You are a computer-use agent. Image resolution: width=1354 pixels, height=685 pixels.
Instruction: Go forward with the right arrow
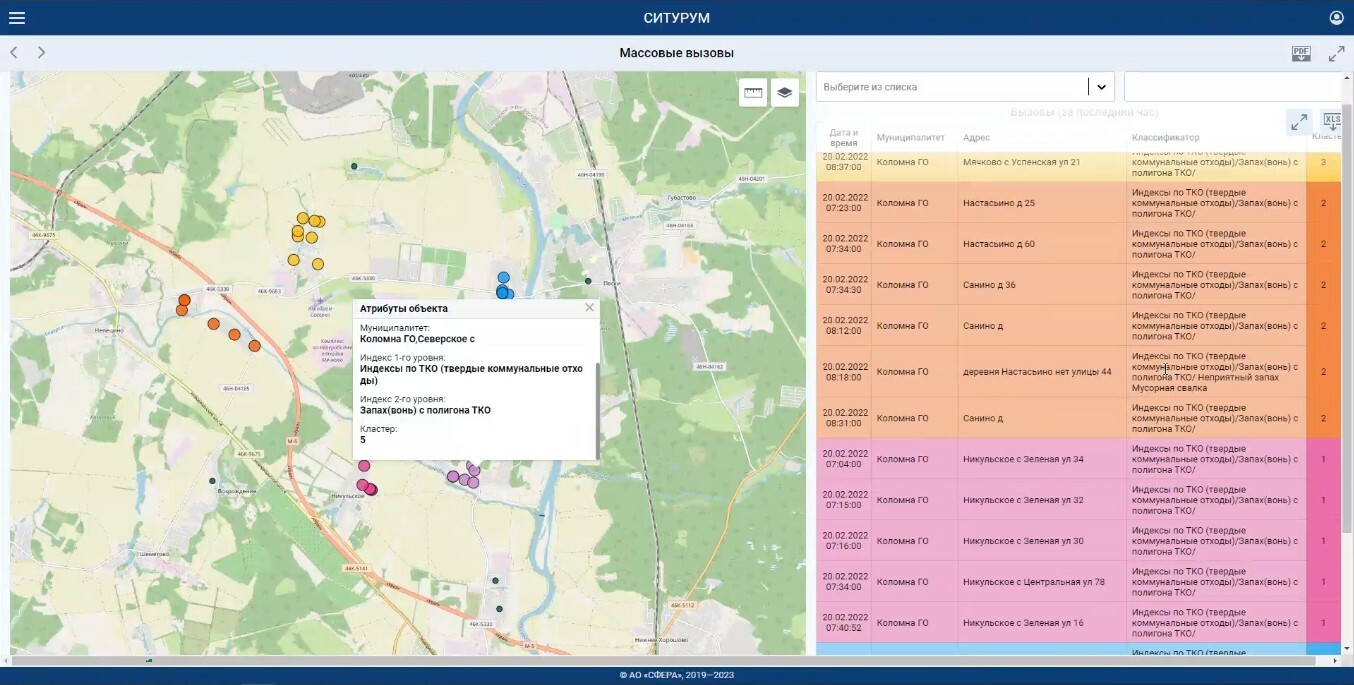[41, 52]
